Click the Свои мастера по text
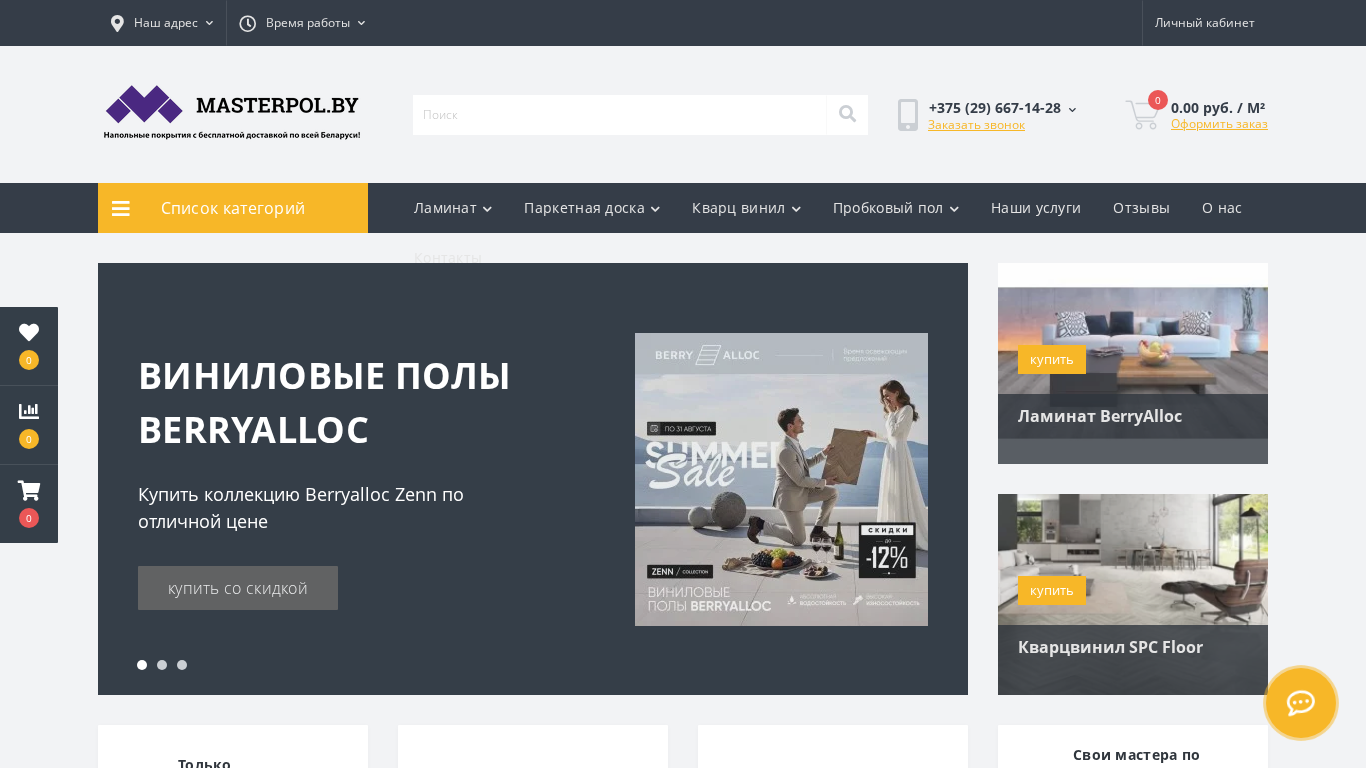This screenshot has height=768, width=1366. coord(1136,755)
